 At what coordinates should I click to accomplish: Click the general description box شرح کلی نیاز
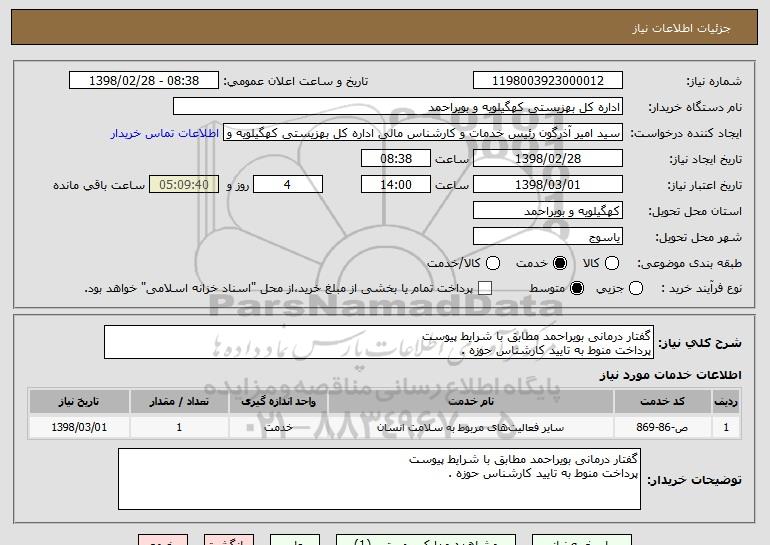click(379, 342)
